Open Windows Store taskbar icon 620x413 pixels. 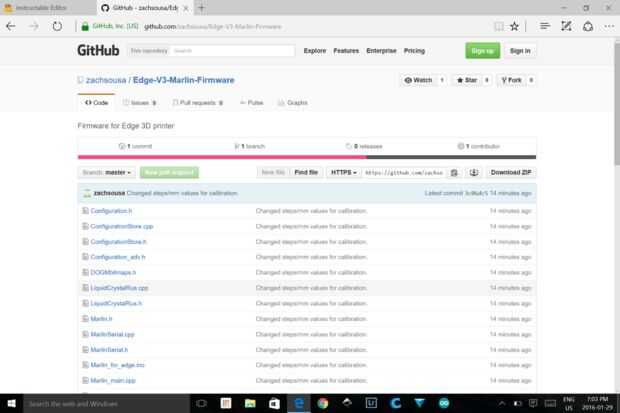coord(274,403)
